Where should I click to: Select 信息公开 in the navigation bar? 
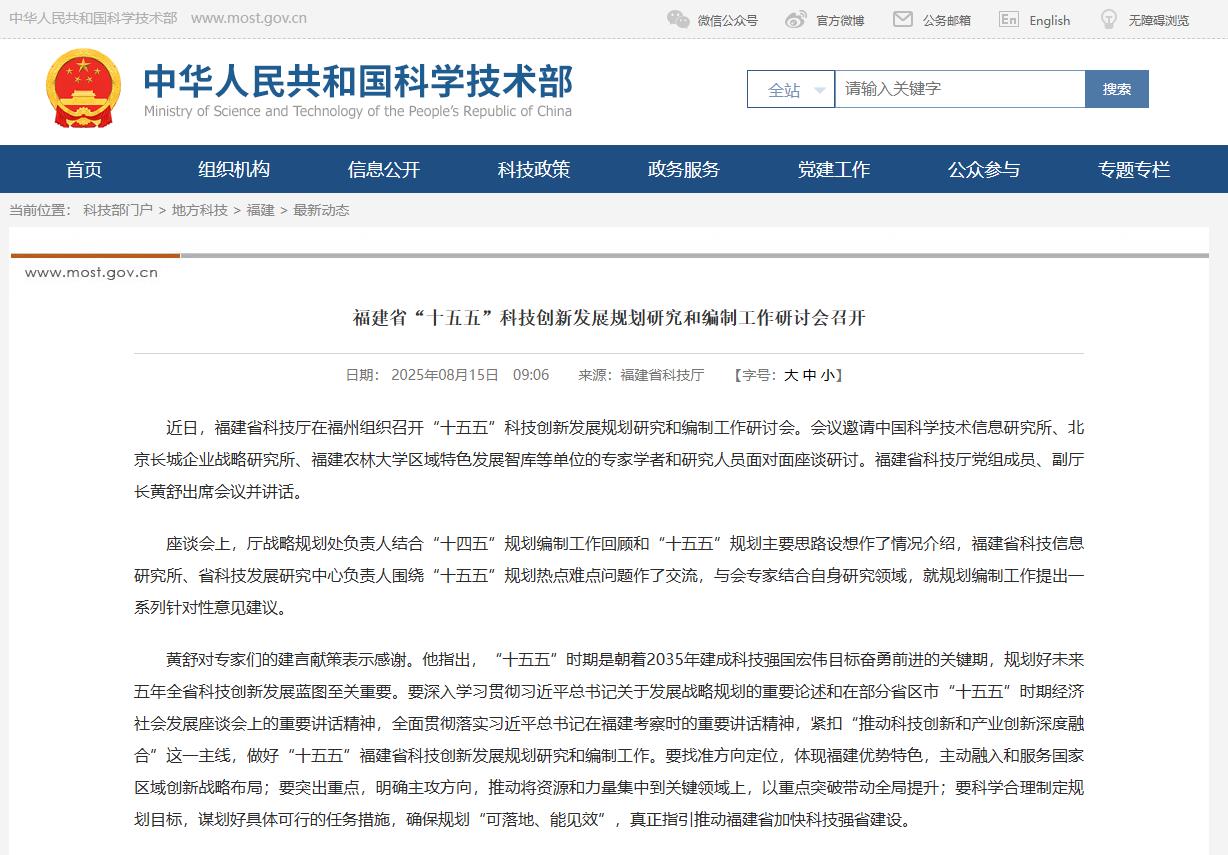tap(384, 170)
